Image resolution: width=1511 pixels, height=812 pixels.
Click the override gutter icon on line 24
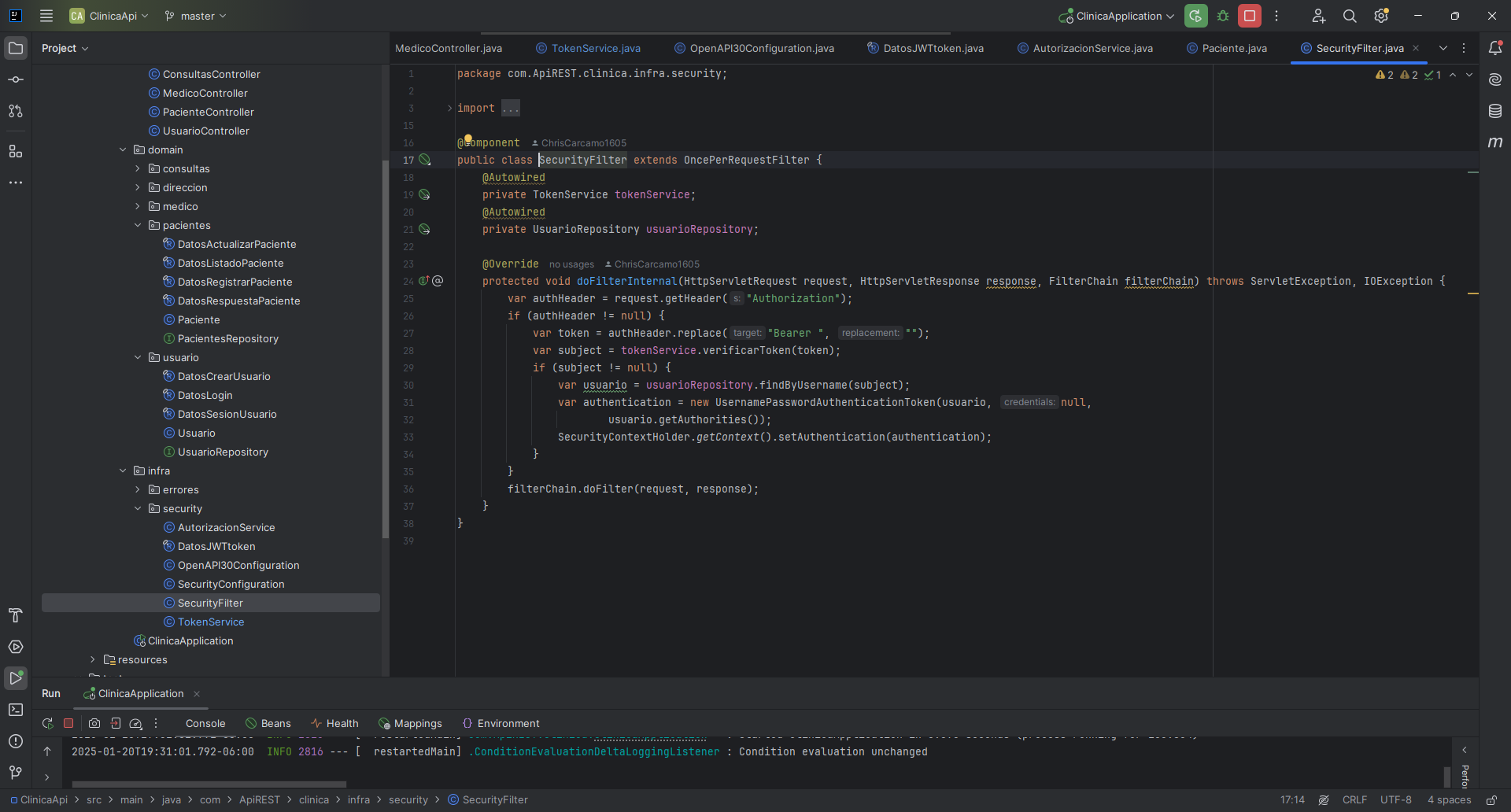(424, 281)
